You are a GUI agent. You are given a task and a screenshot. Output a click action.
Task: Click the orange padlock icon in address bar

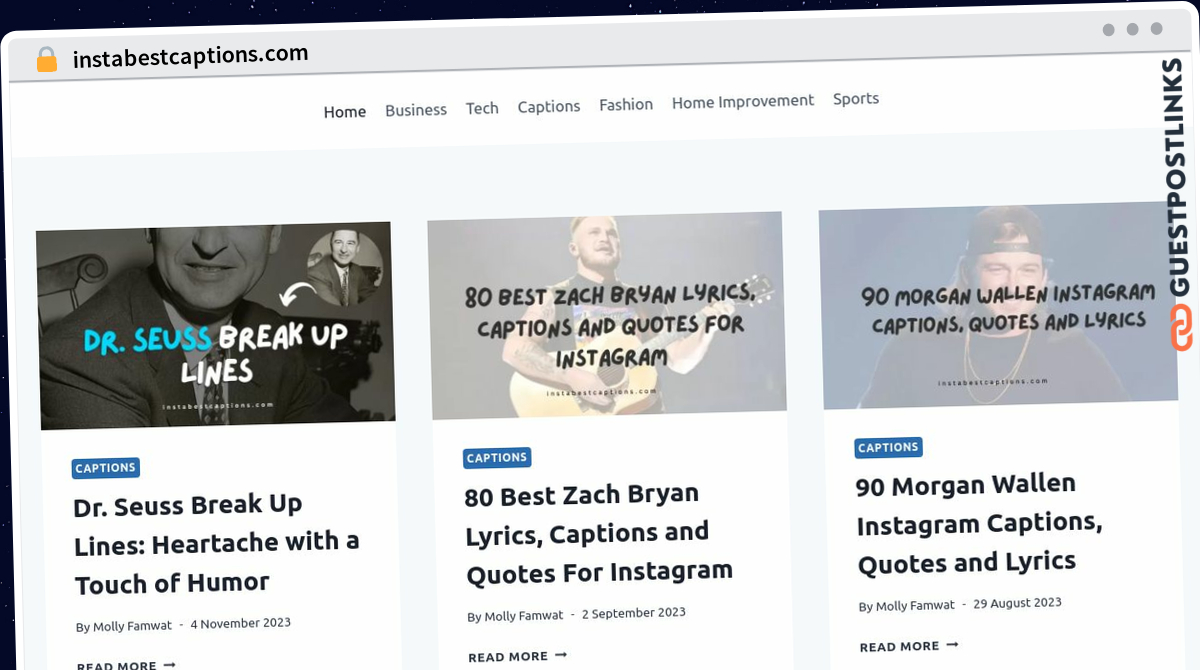click(x=47, y=60)
